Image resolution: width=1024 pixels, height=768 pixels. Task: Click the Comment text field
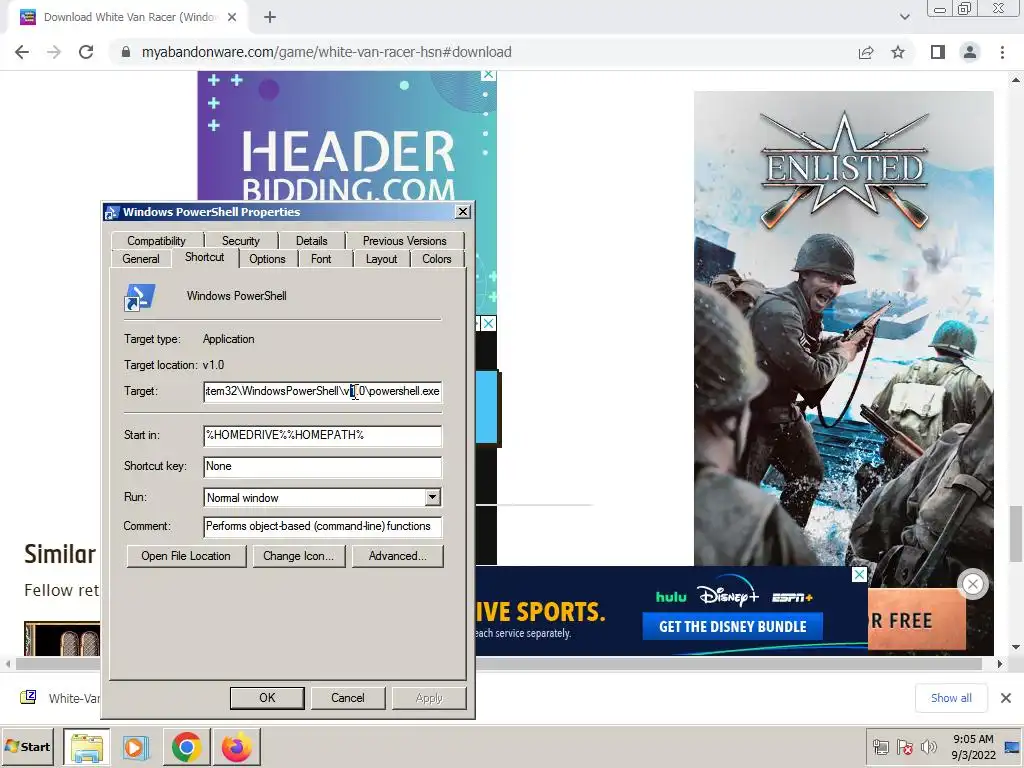[323, 526]
